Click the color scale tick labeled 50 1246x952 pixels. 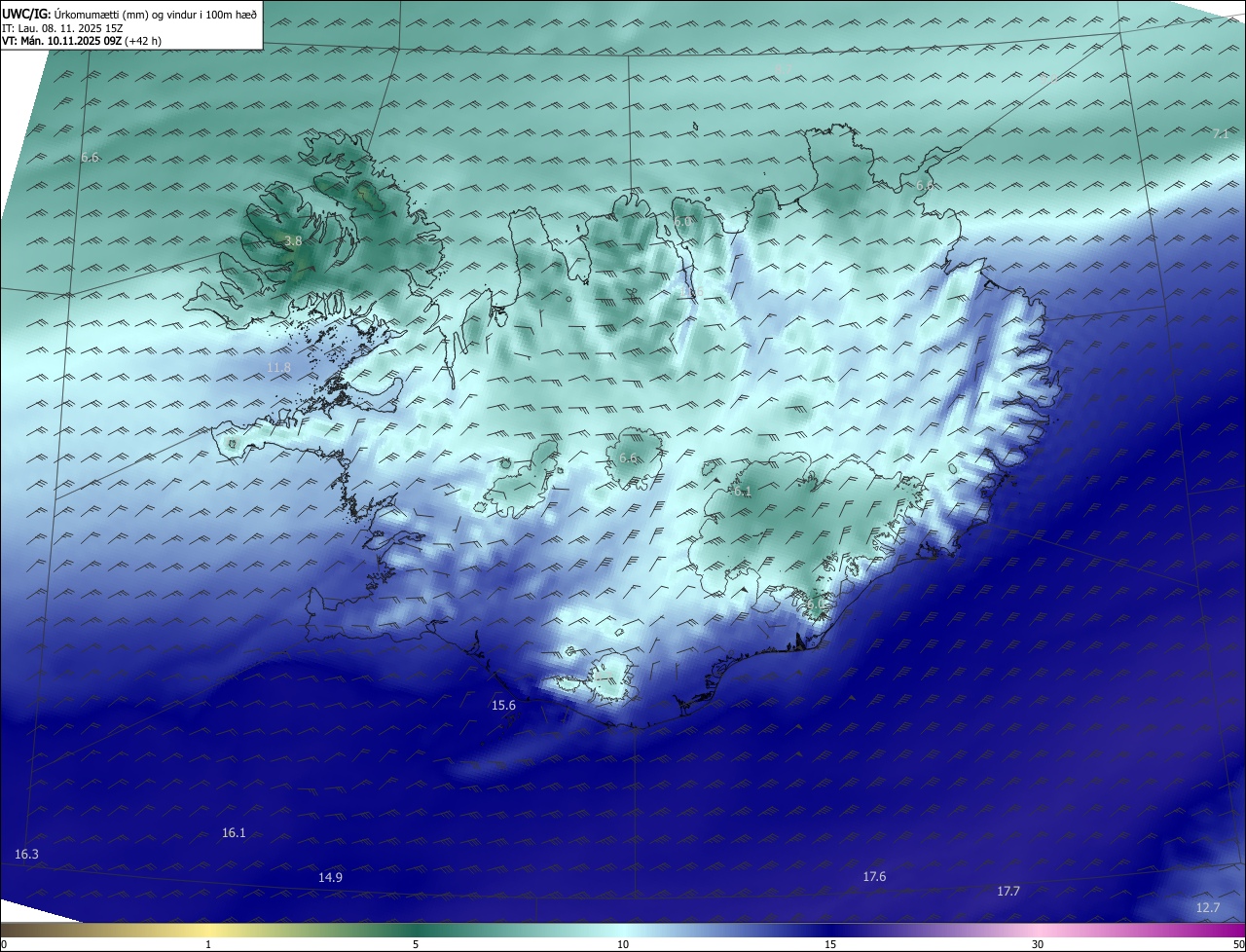tap(1238, 944)
